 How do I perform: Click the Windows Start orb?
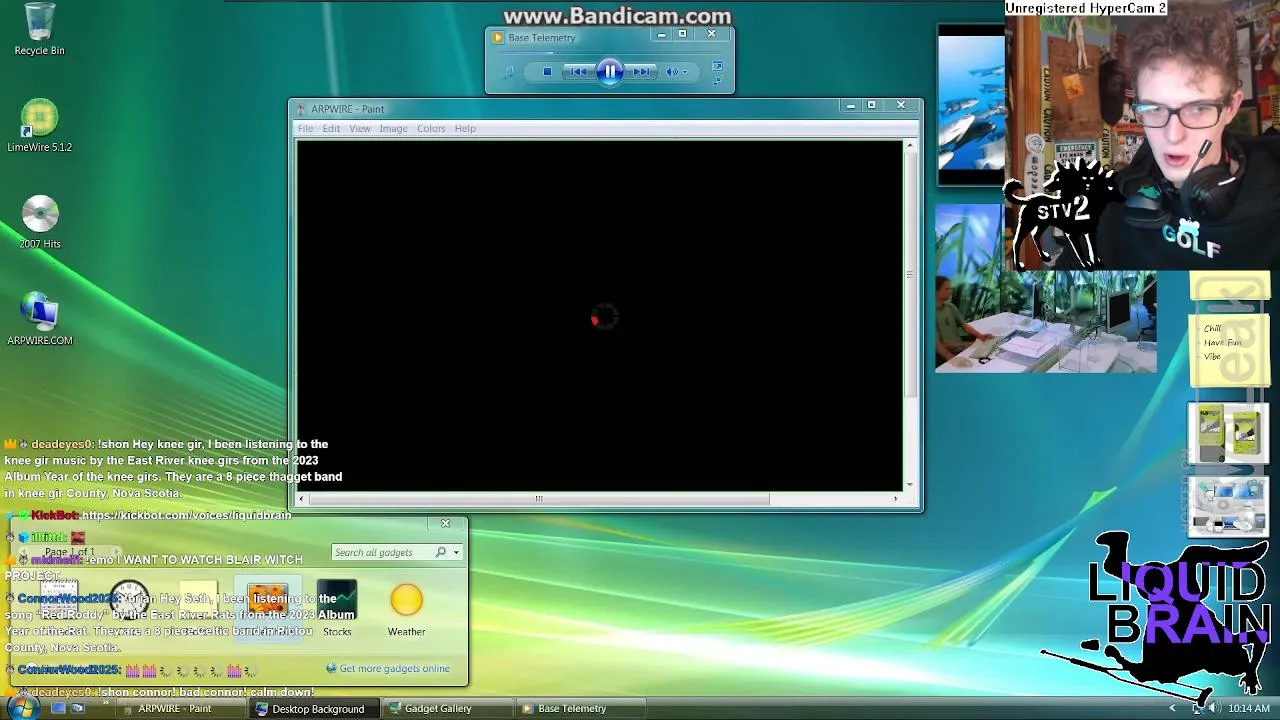(22, 708)
